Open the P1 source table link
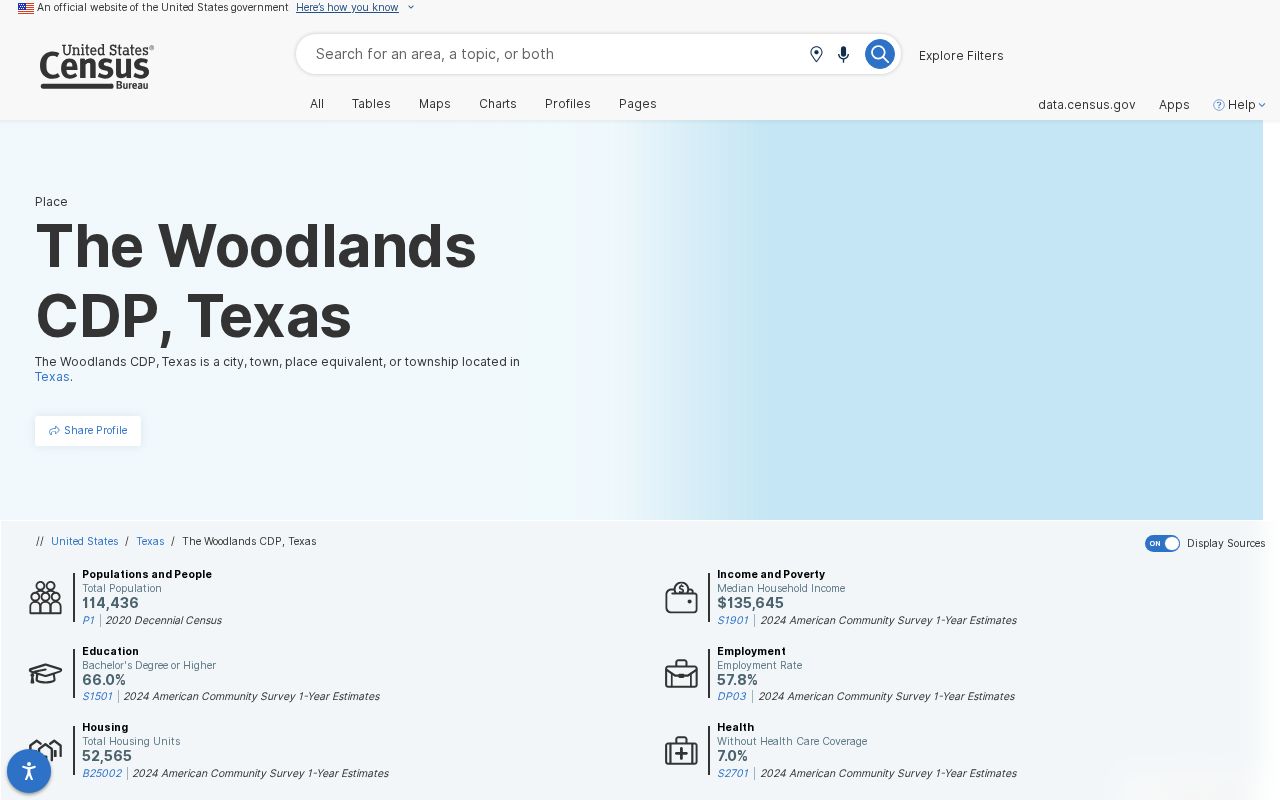 click(88, 620)
